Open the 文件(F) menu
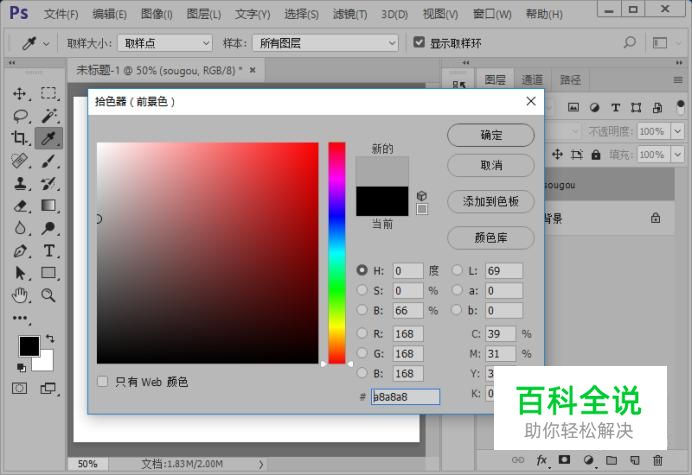 coord(61,14)
